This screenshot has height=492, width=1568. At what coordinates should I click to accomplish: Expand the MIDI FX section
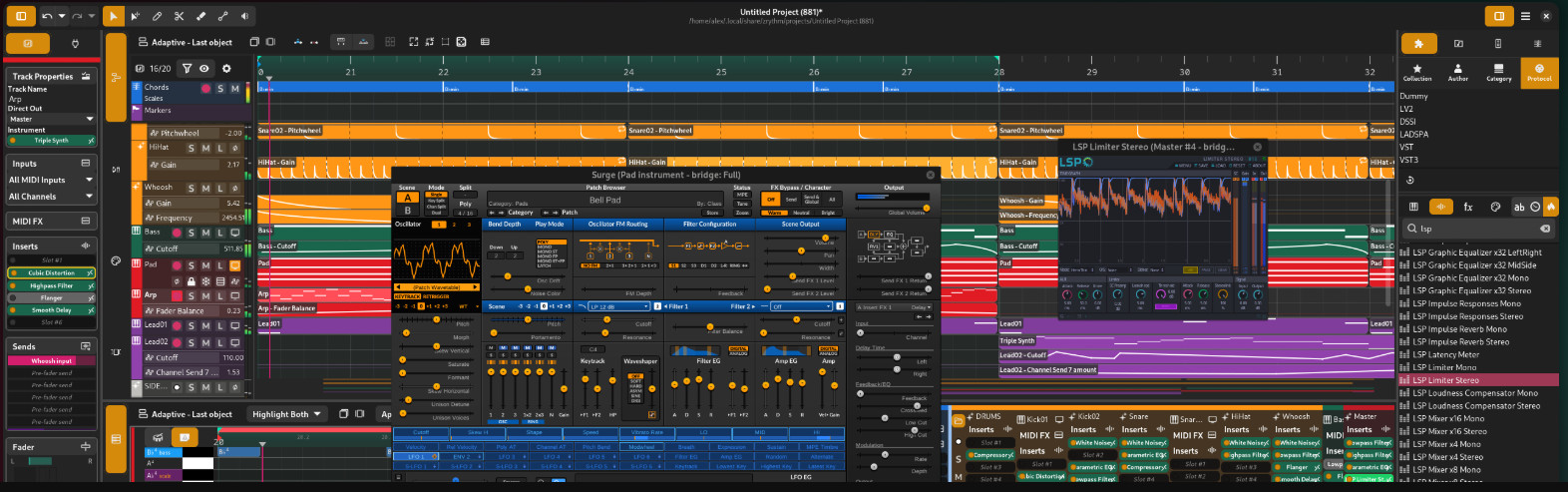(85, 221)
